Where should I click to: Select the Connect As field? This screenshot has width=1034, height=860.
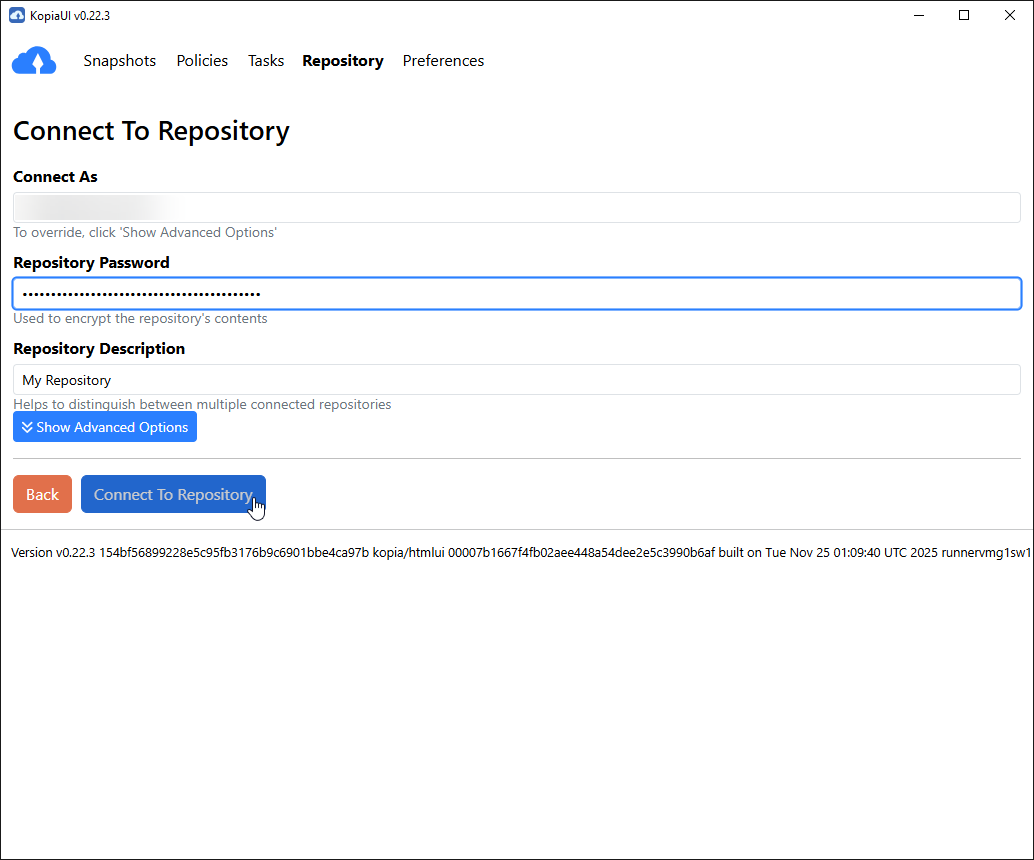(x=516, y=207)
